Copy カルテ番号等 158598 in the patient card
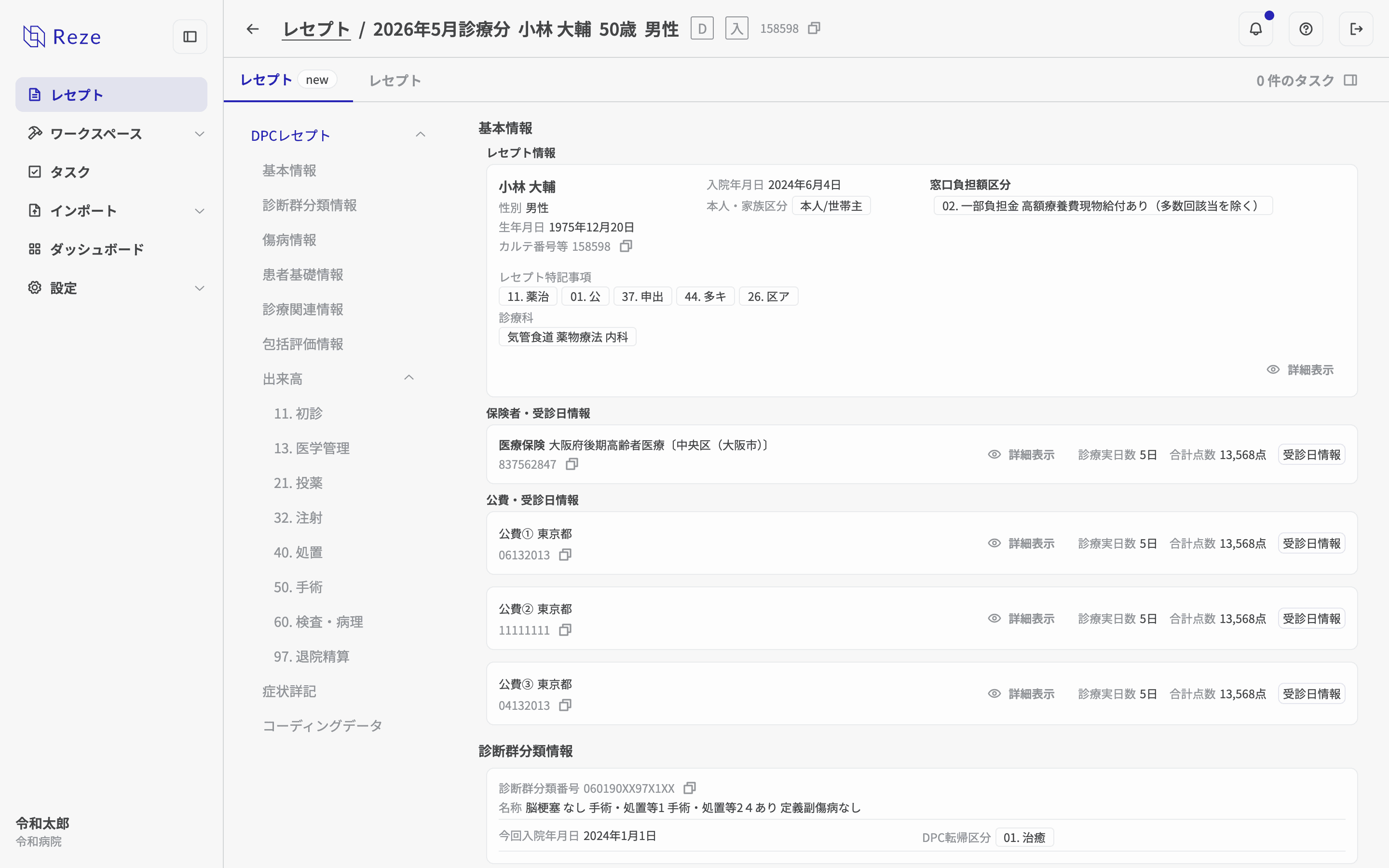The height and width of the screenshot is (868, 1389). (x=626, y=246)
